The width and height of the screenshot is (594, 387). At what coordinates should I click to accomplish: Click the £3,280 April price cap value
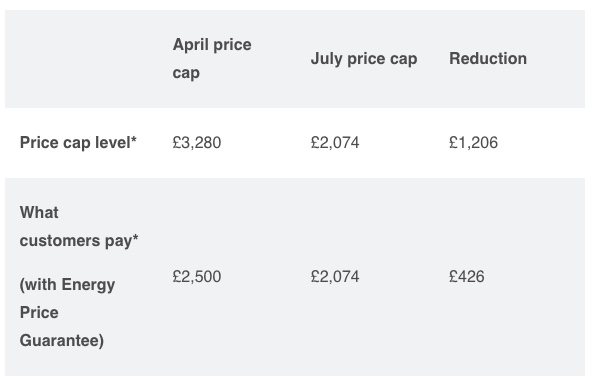tap(197, 143)
